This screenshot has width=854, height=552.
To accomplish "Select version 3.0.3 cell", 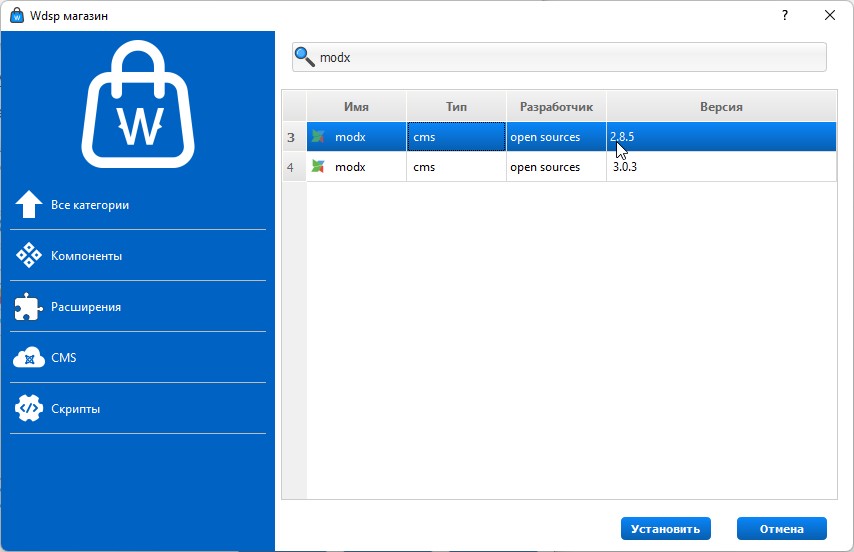I will click(x=721, y=167).
